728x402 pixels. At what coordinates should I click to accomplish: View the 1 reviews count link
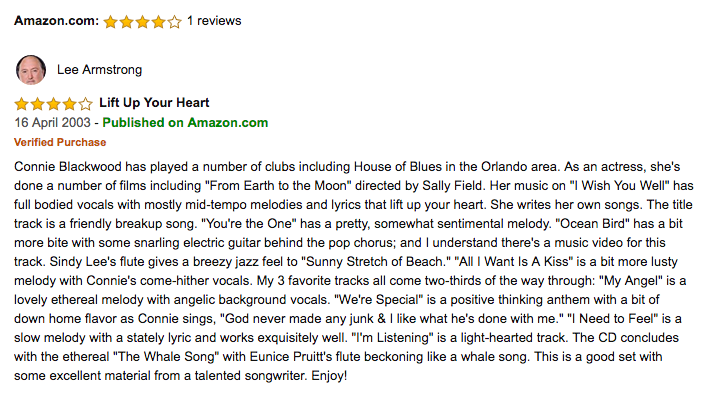tap(214, 21)
